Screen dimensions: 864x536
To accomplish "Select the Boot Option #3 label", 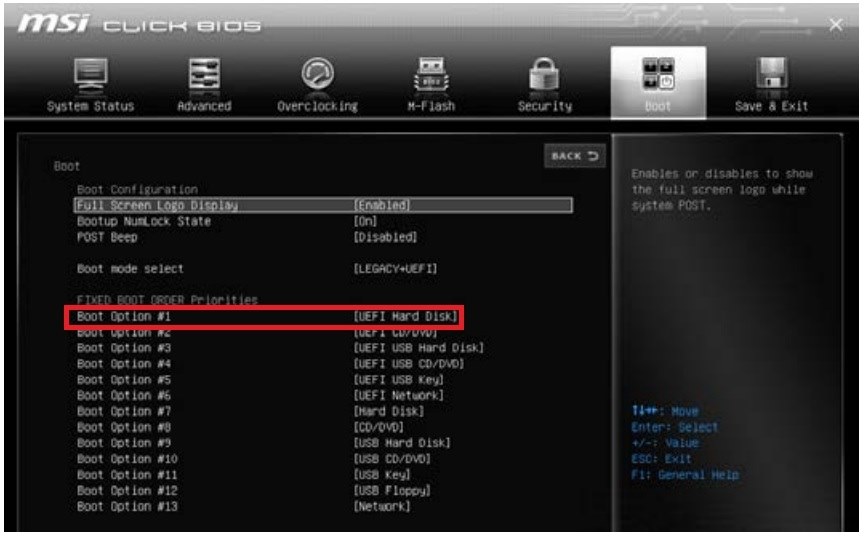I will click(x=124, y=348).
